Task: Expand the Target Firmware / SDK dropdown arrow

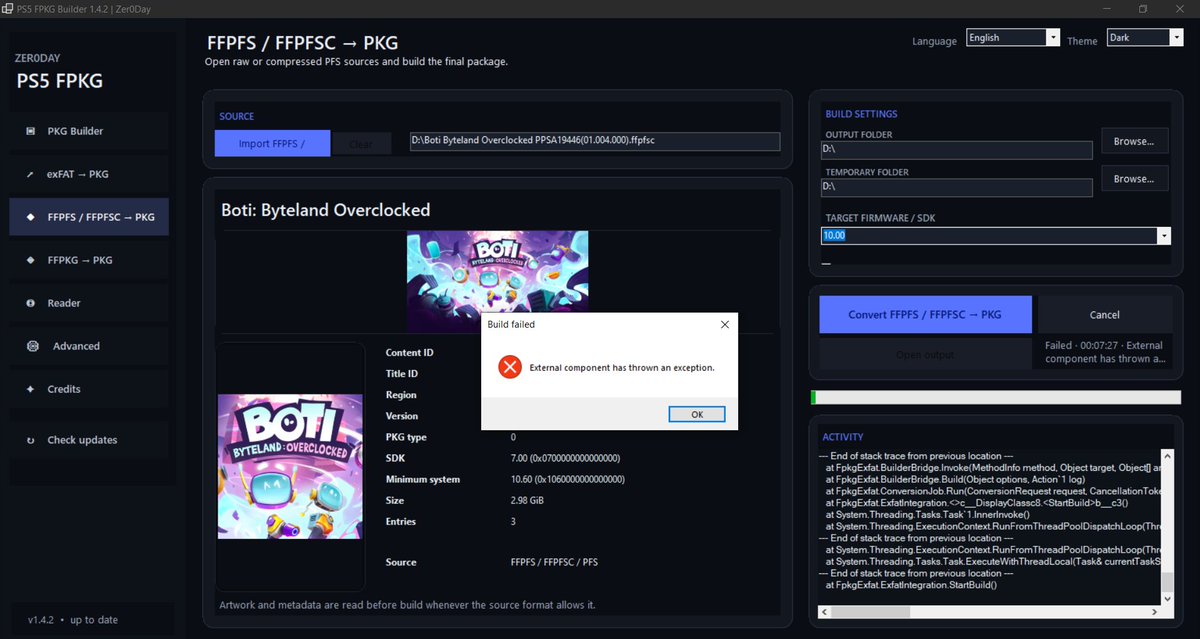Action: click(x=1163, y=235)
